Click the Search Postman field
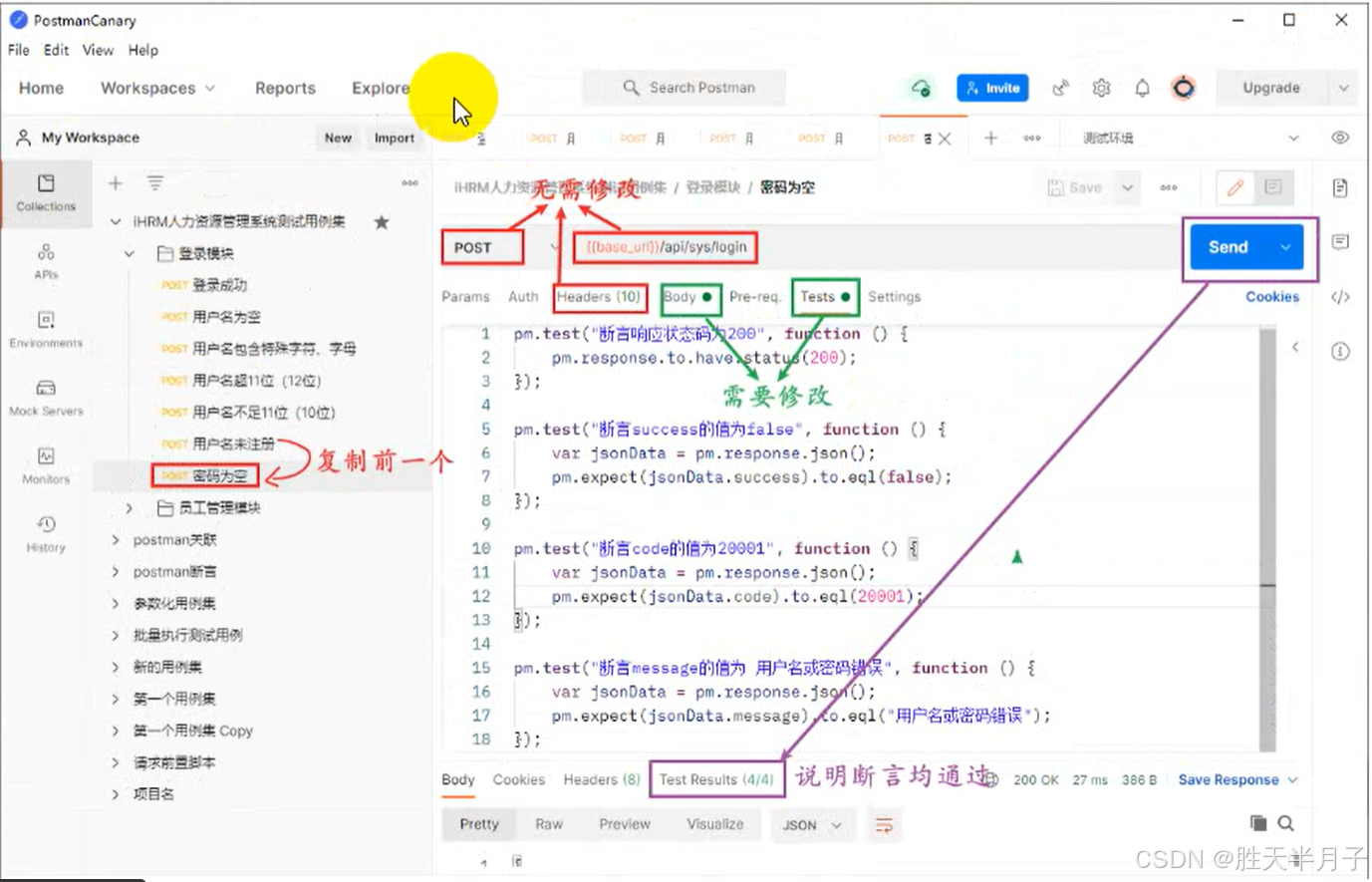Image resolution: width=1372 pixels, height=882 pixels. coord(685,88)
